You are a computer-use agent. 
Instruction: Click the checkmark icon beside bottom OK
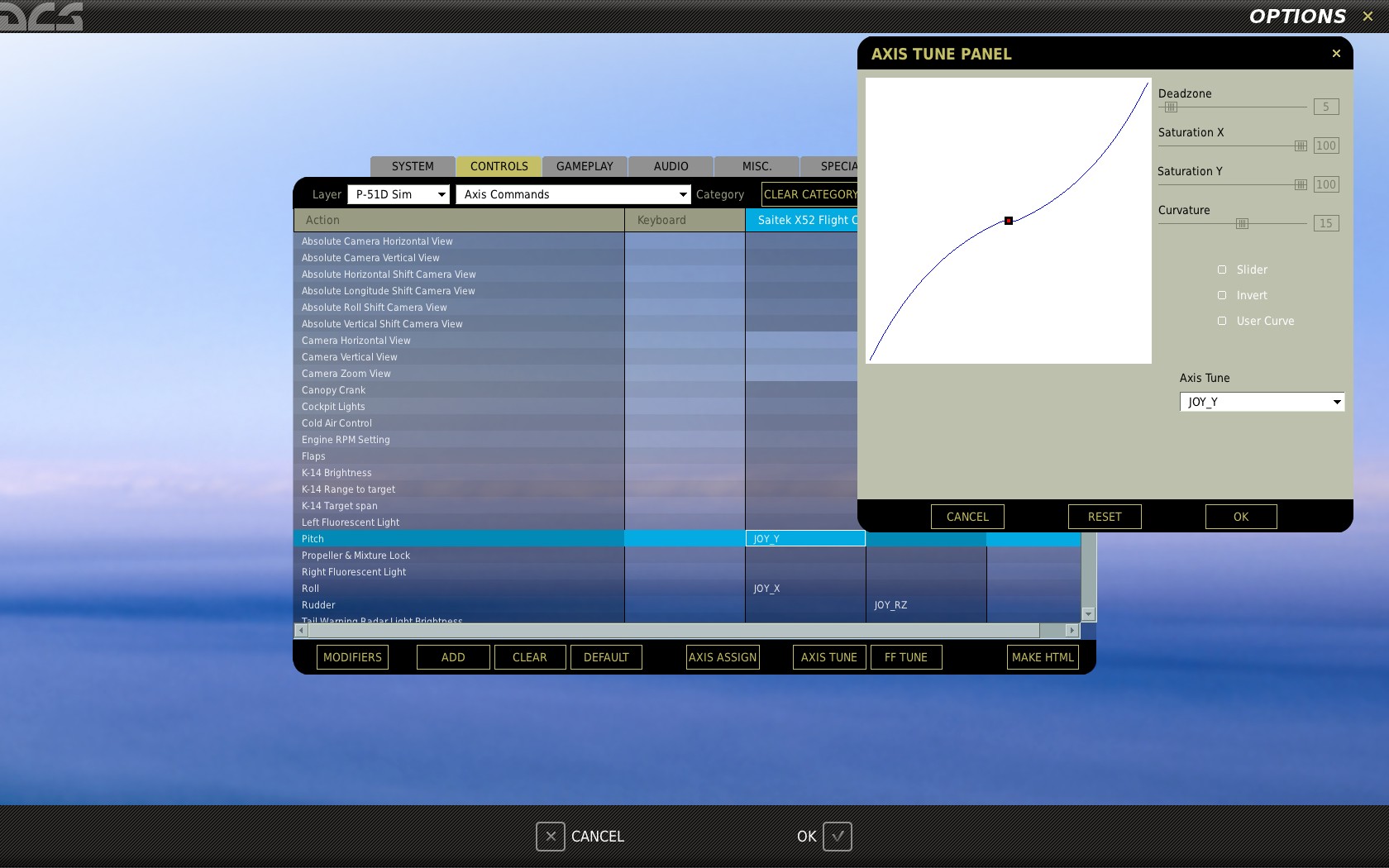click(838, 837)
